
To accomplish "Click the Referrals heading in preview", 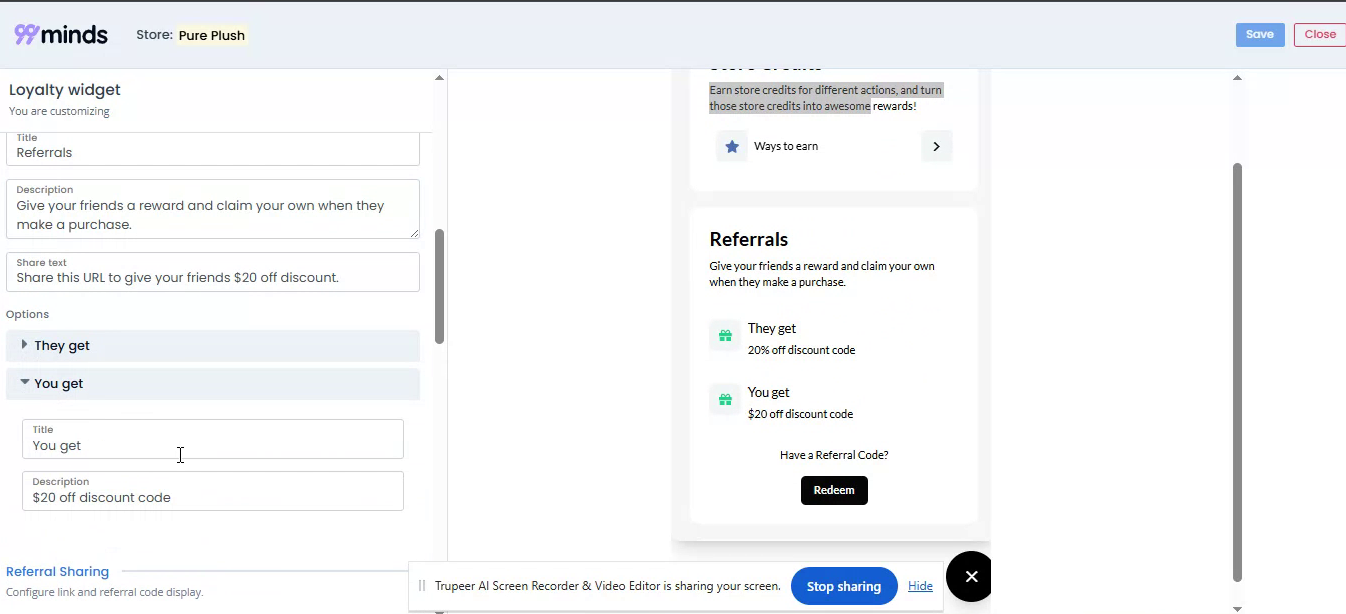I will point(749,239).
